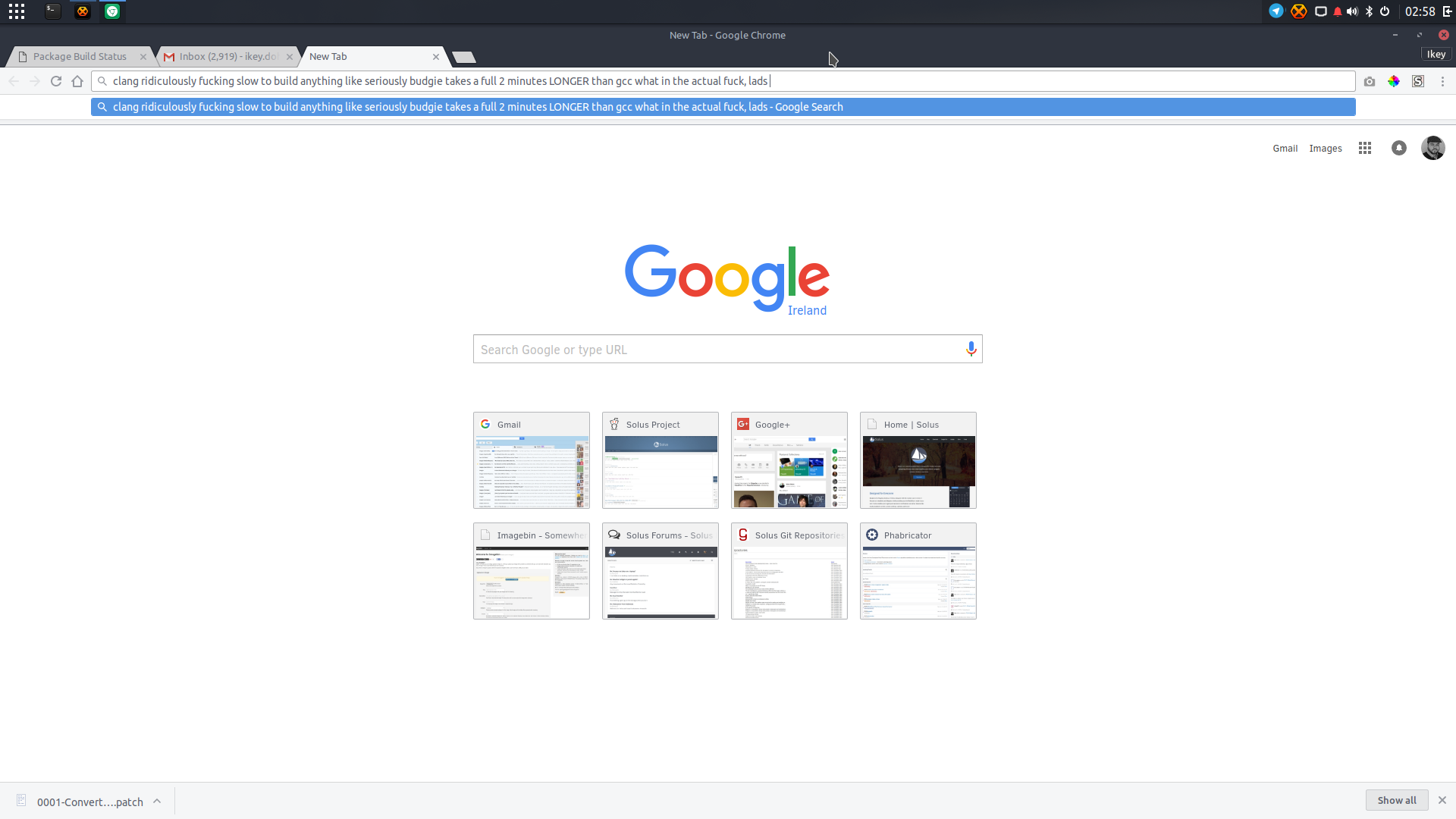Close the Package Build Status tab
The width and height of the screenshot is (1456, 819).
click(x=143, y=57)
